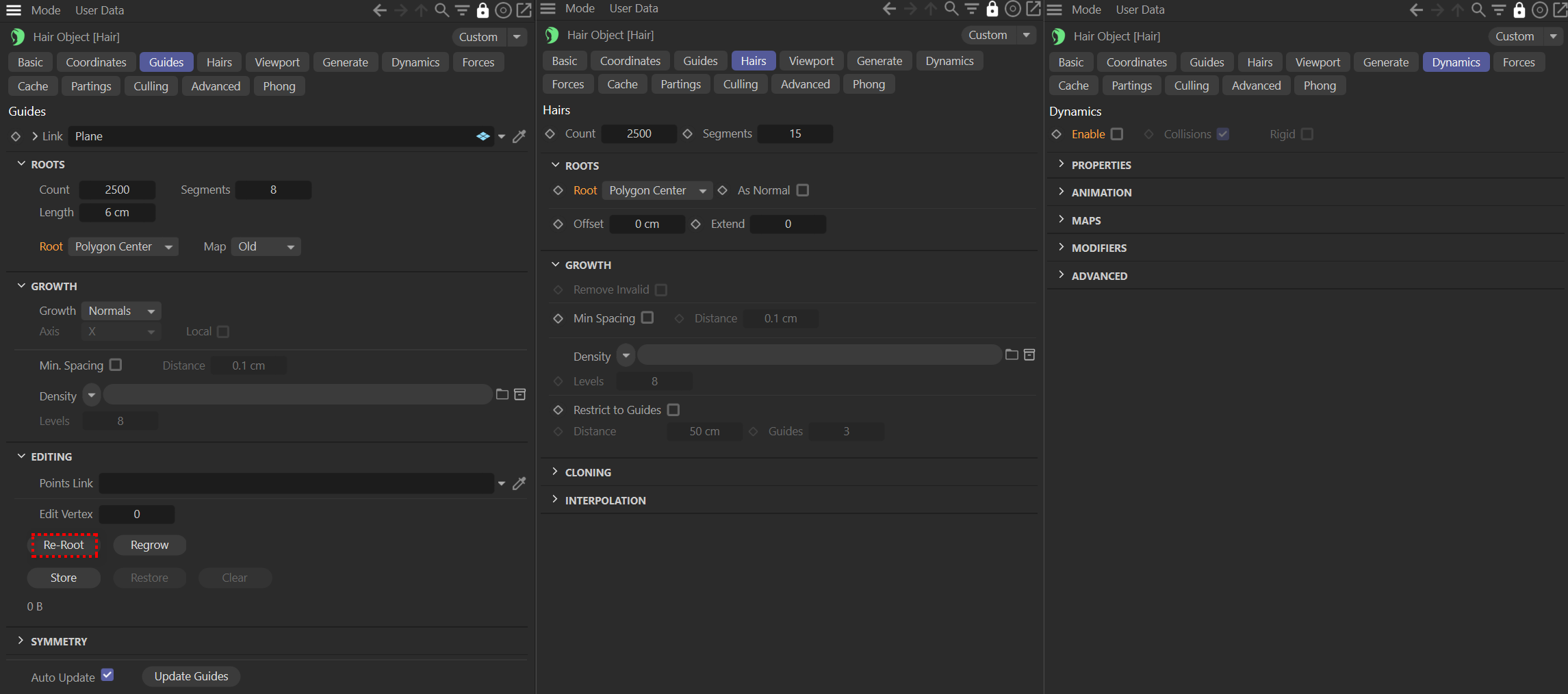Toggle Collisions checkbox in Dynamics panel
1568x694 pixels.
coord(1223,133)
